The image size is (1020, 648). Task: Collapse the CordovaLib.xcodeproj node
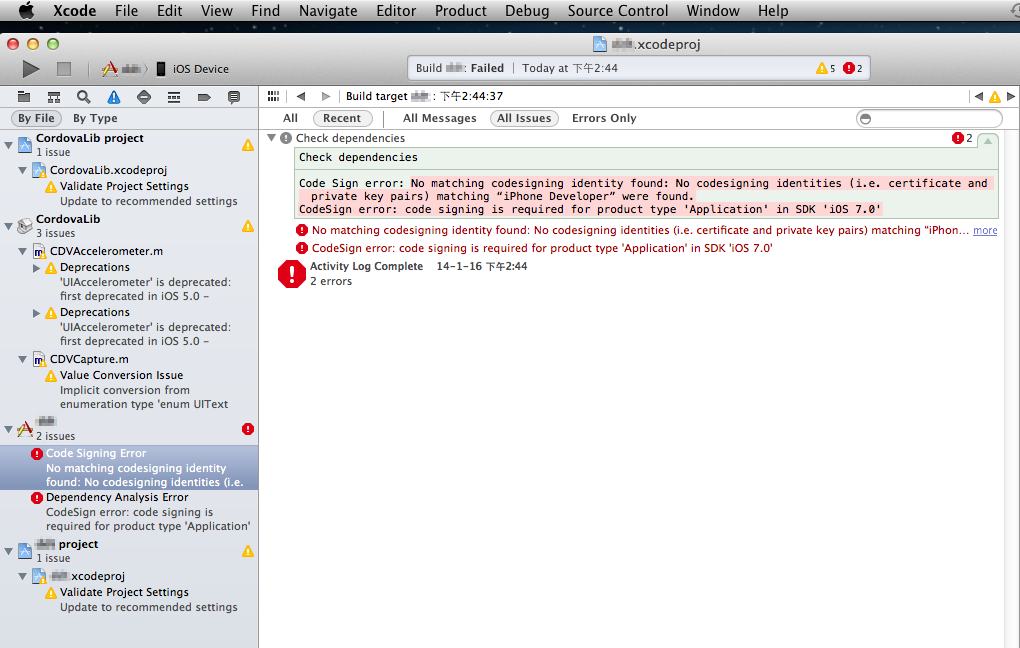click(23, 170)
